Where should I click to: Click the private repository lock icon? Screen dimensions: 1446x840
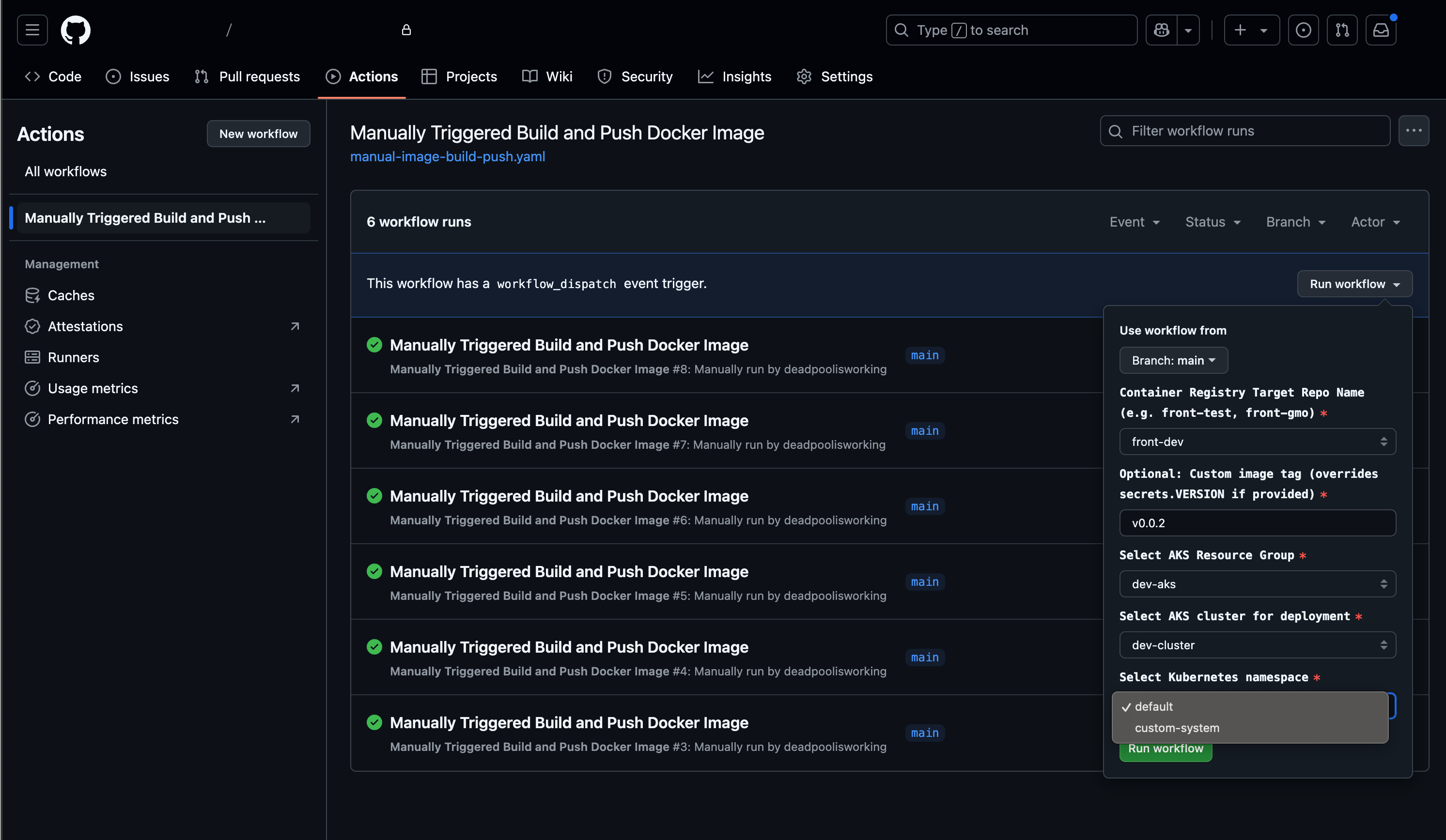[406, 30]
